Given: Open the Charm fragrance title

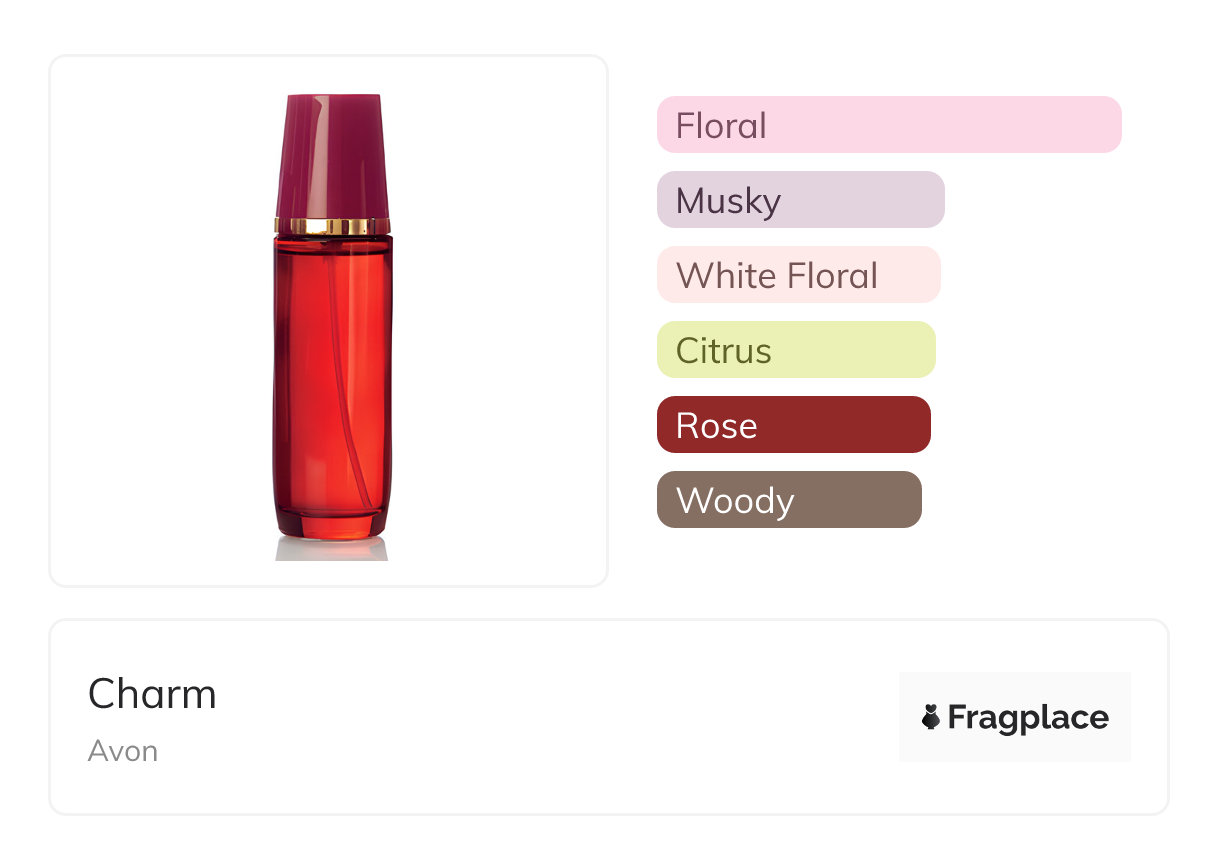Looking at the screenshot, I should pos(152,694).
